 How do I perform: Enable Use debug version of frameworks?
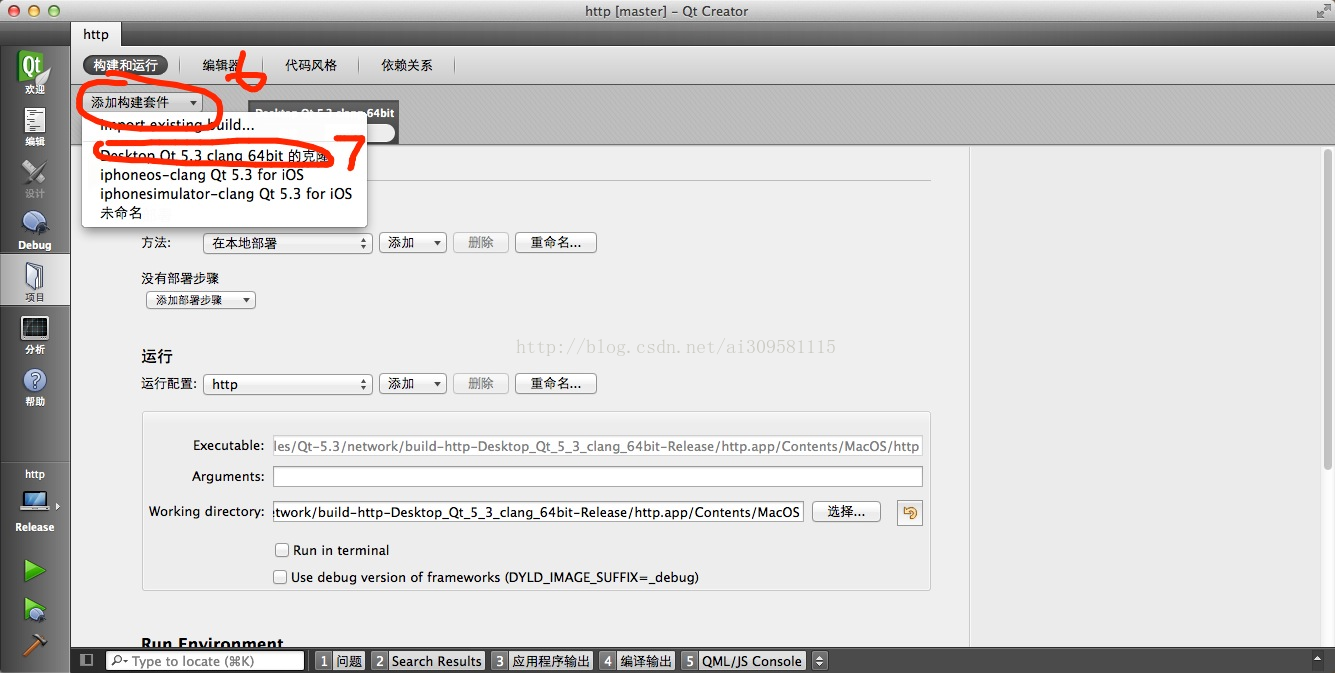pos(281,577)
